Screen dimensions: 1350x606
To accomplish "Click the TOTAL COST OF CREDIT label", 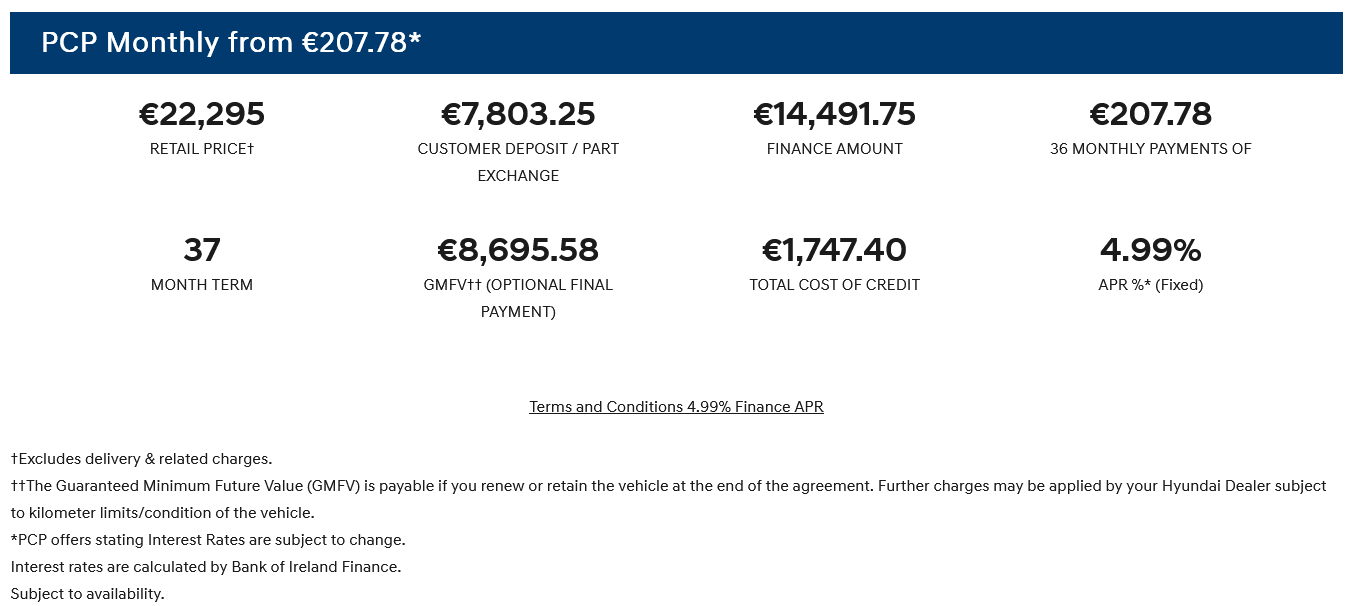I will 835,285.
